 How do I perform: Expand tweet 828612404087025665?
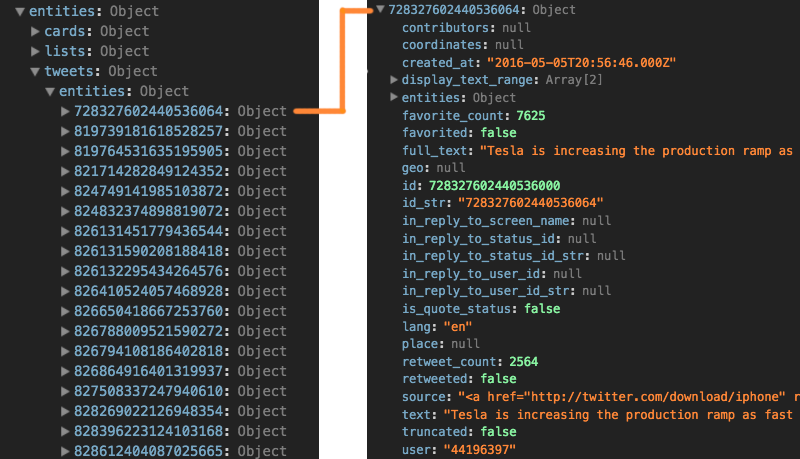point(65,451)
